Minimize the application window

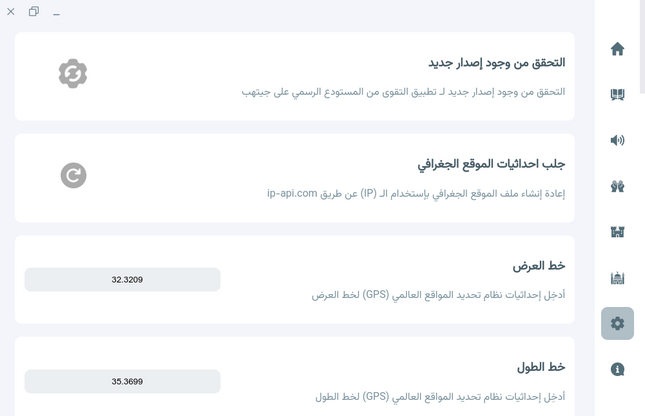pos(57,12)
